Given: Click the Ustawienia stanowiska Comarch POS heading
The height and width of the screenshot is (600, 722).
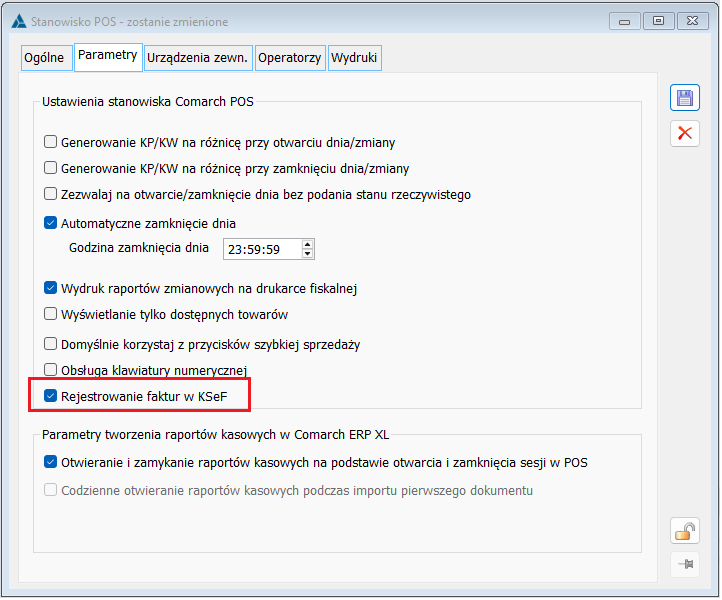Looking at the screenshot, I should [148, 102].
